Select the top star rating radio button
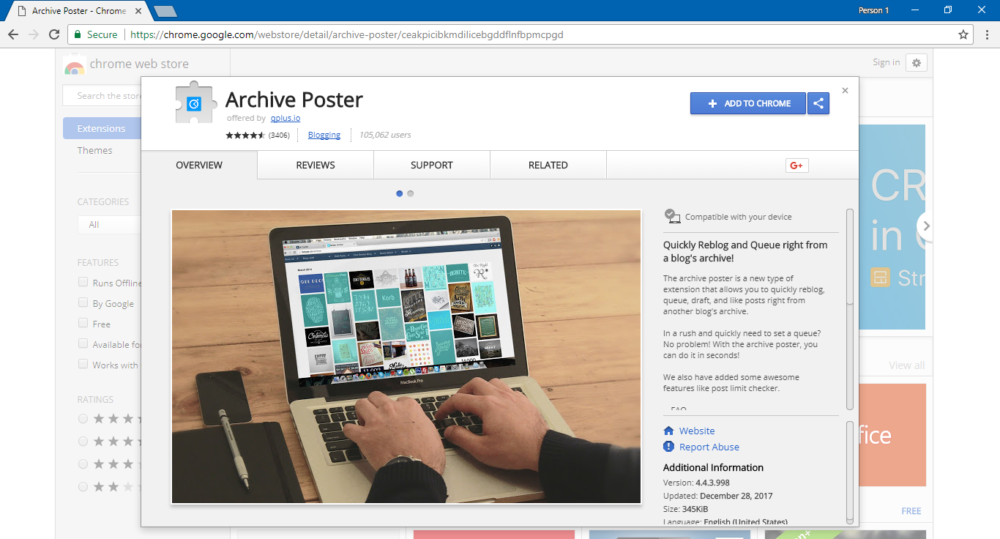1000x539 pixels. pyautogui.click(x=83, y=419)
